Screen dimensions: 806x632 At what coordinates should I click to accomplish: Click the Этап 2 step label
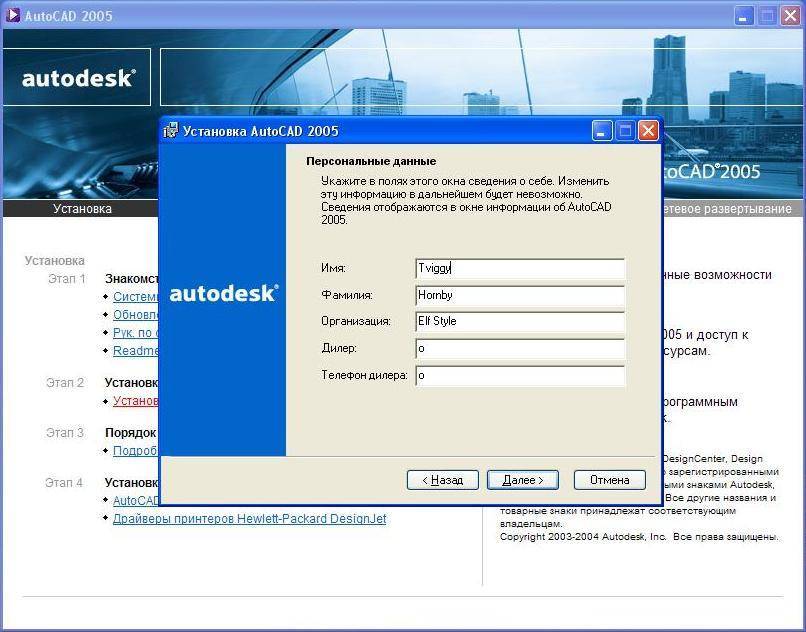tap(65, 383)
